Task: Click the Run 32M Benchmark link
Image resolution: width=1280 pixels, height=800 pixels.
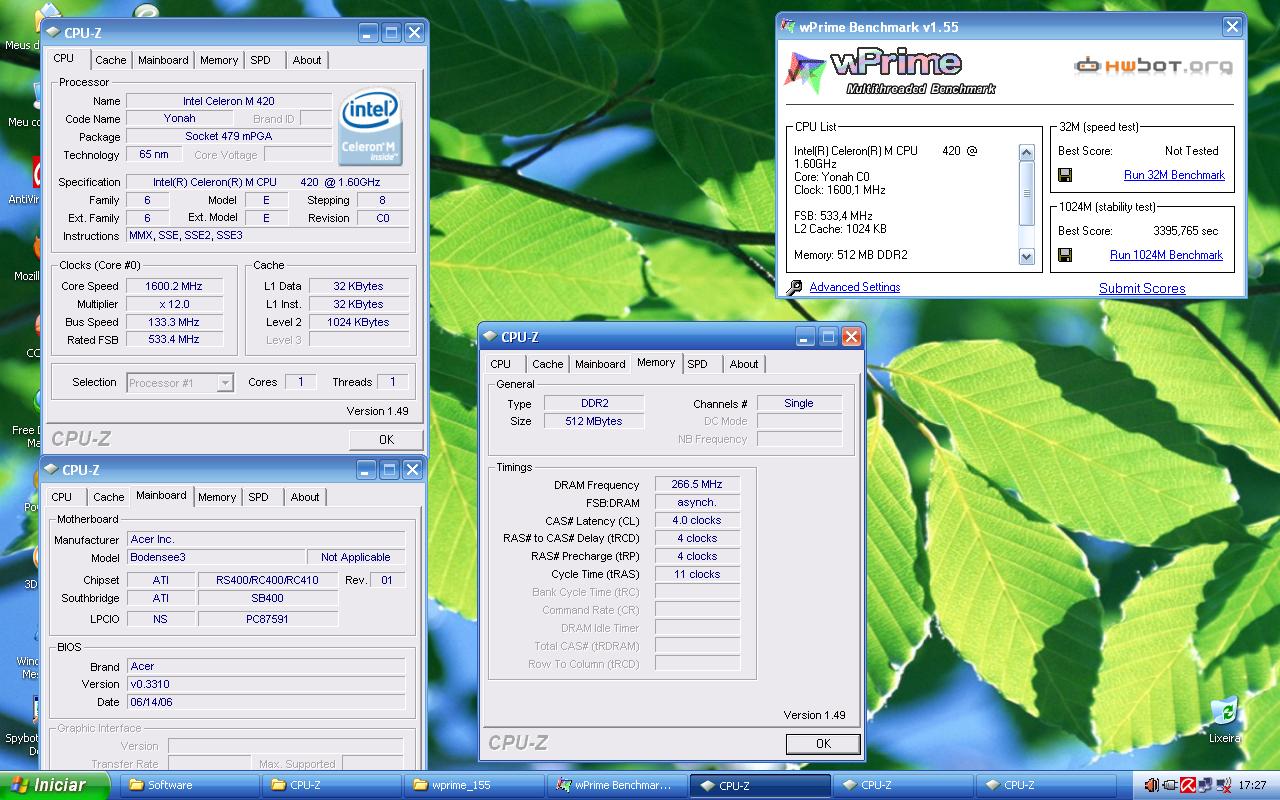Action: click(x=1174, y=175)
